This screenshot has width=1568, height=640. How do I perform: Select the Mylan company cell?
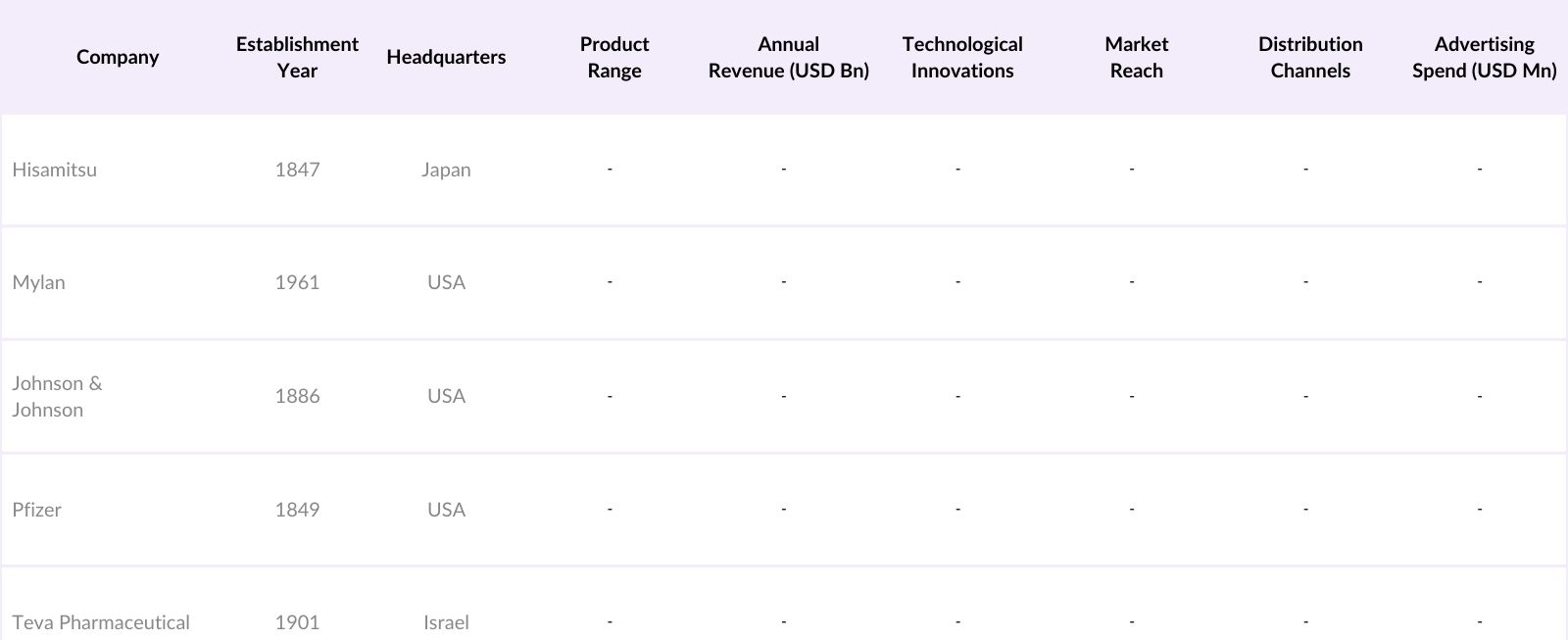[39, 282]
